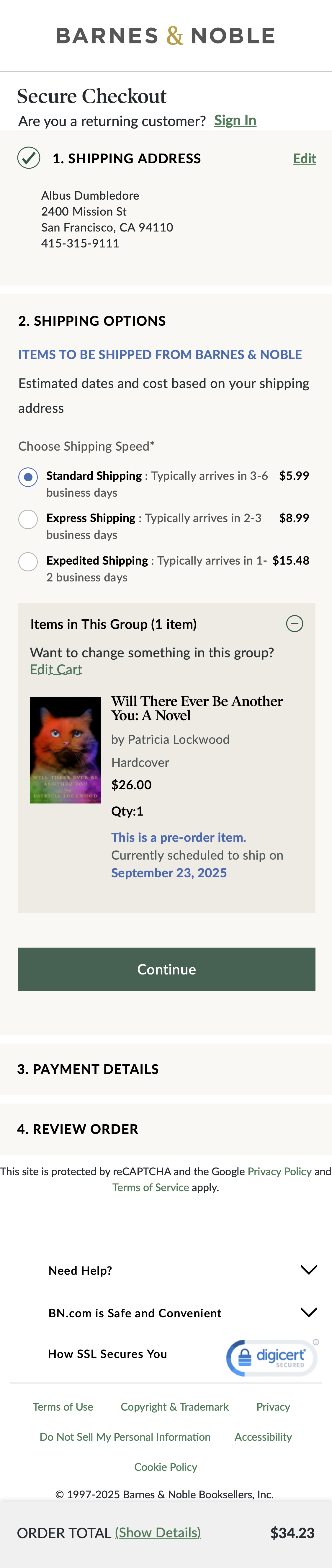Collapse the Items in This Group section

click(x=294, y=623)
